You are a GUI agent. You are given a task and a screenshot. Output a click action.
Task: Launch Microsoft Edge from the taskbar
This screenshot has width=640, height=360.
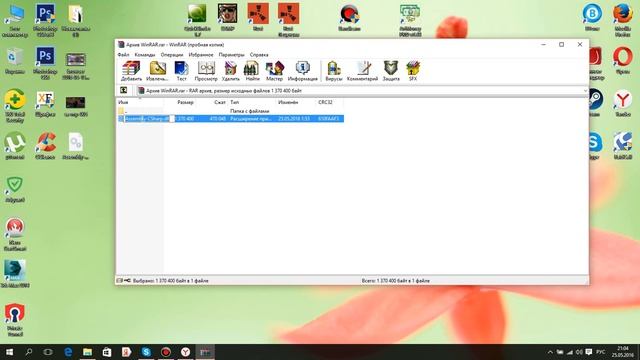click(x=68, y=352)
